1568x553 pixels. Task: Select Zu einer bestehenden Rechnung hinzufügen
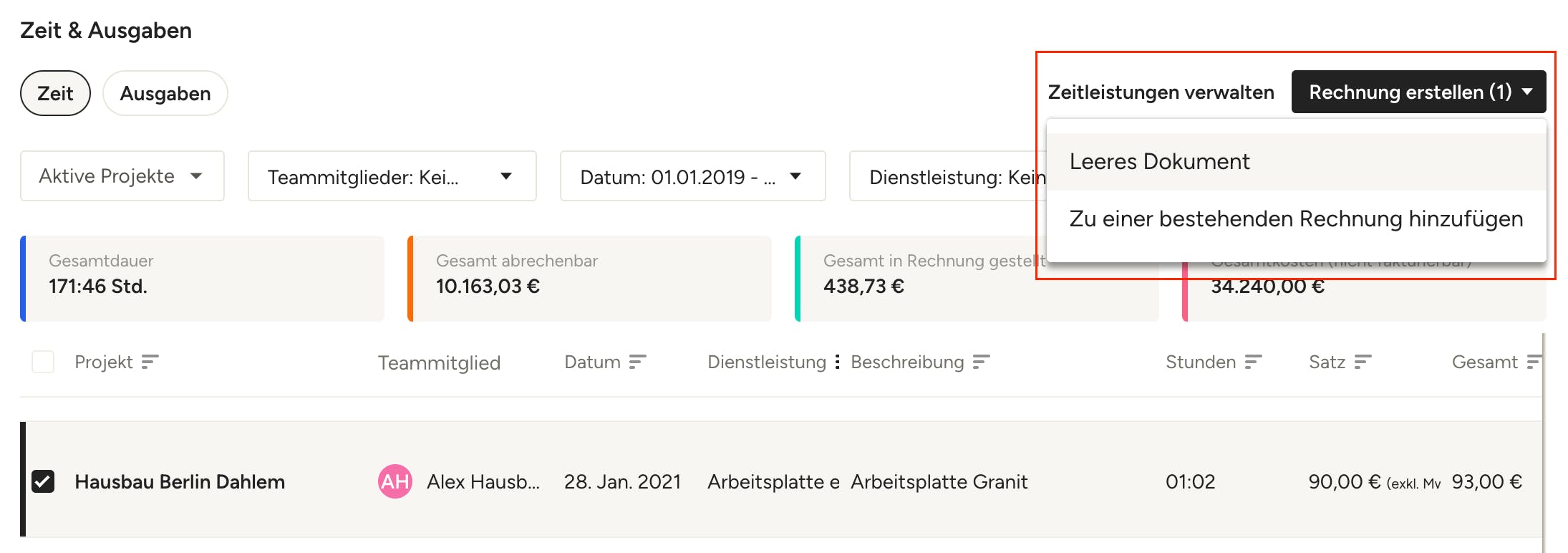pyautogui.click(x=1297, y=218)
